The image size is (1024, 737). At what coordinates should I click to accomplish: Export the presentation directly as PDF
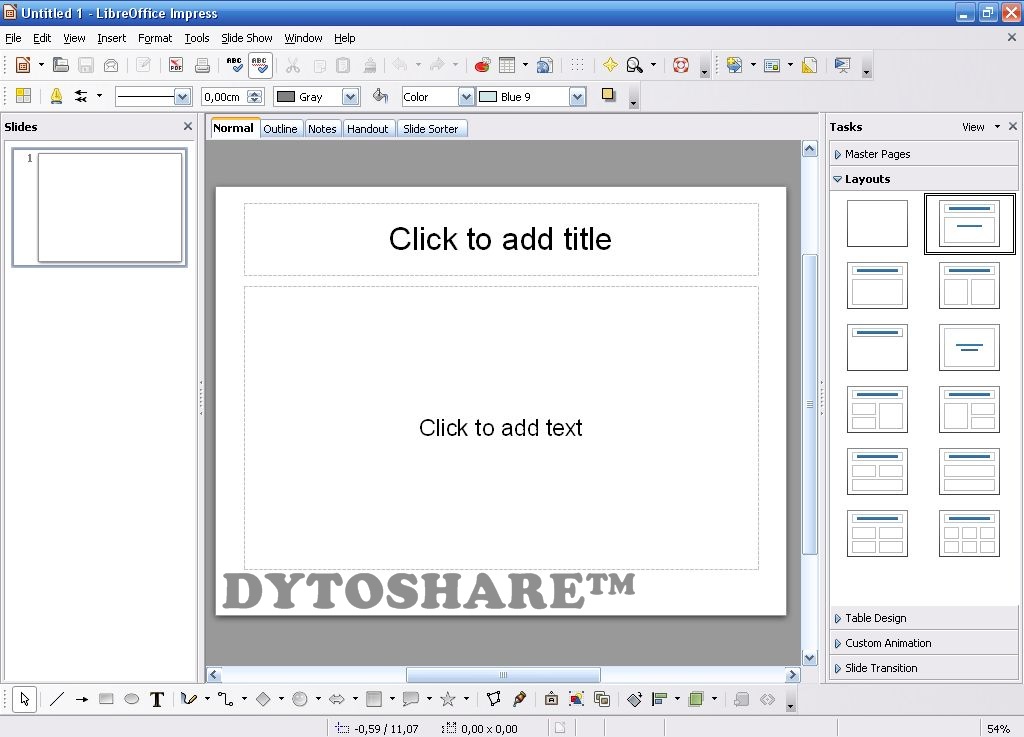point(176,64)
